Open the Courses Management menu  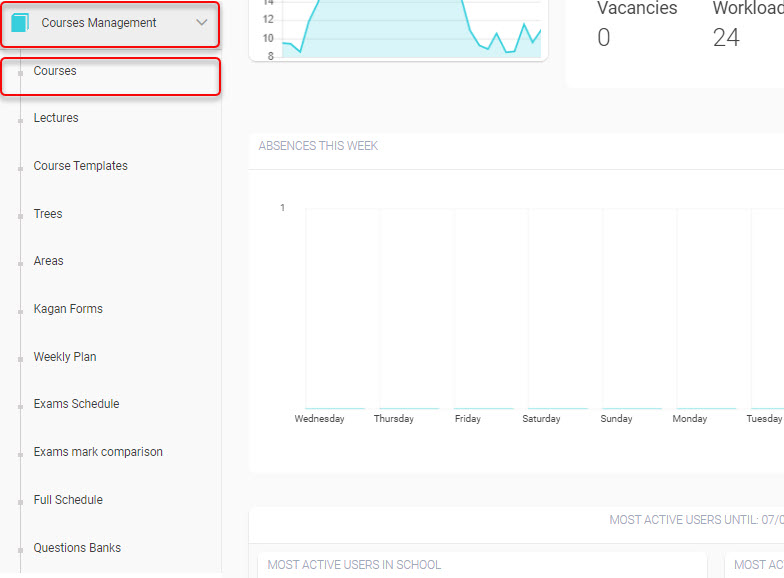pos(99,23)
